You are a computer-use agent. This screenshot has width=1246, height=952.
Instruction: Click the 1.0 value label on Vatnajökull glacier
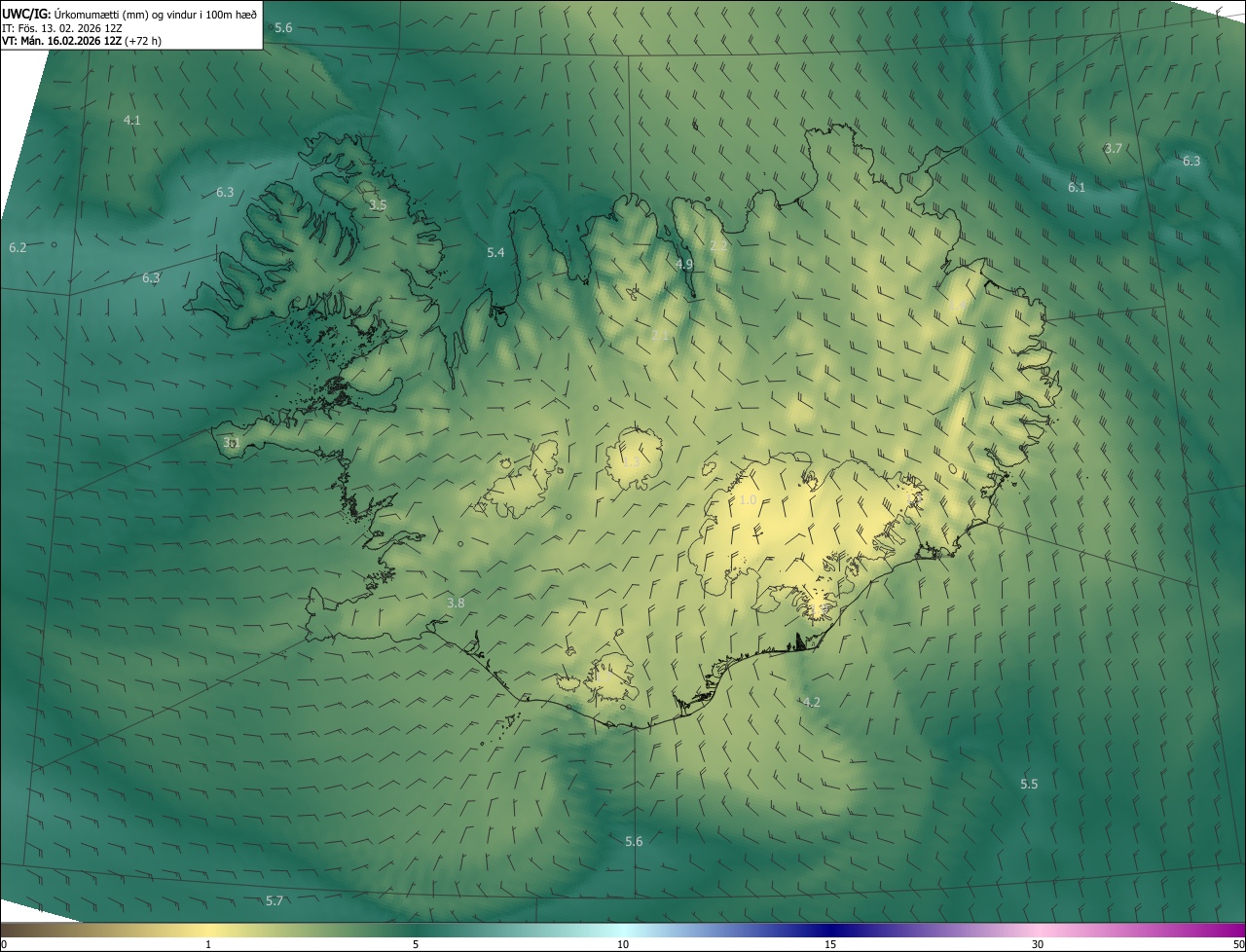coord(748,500)
